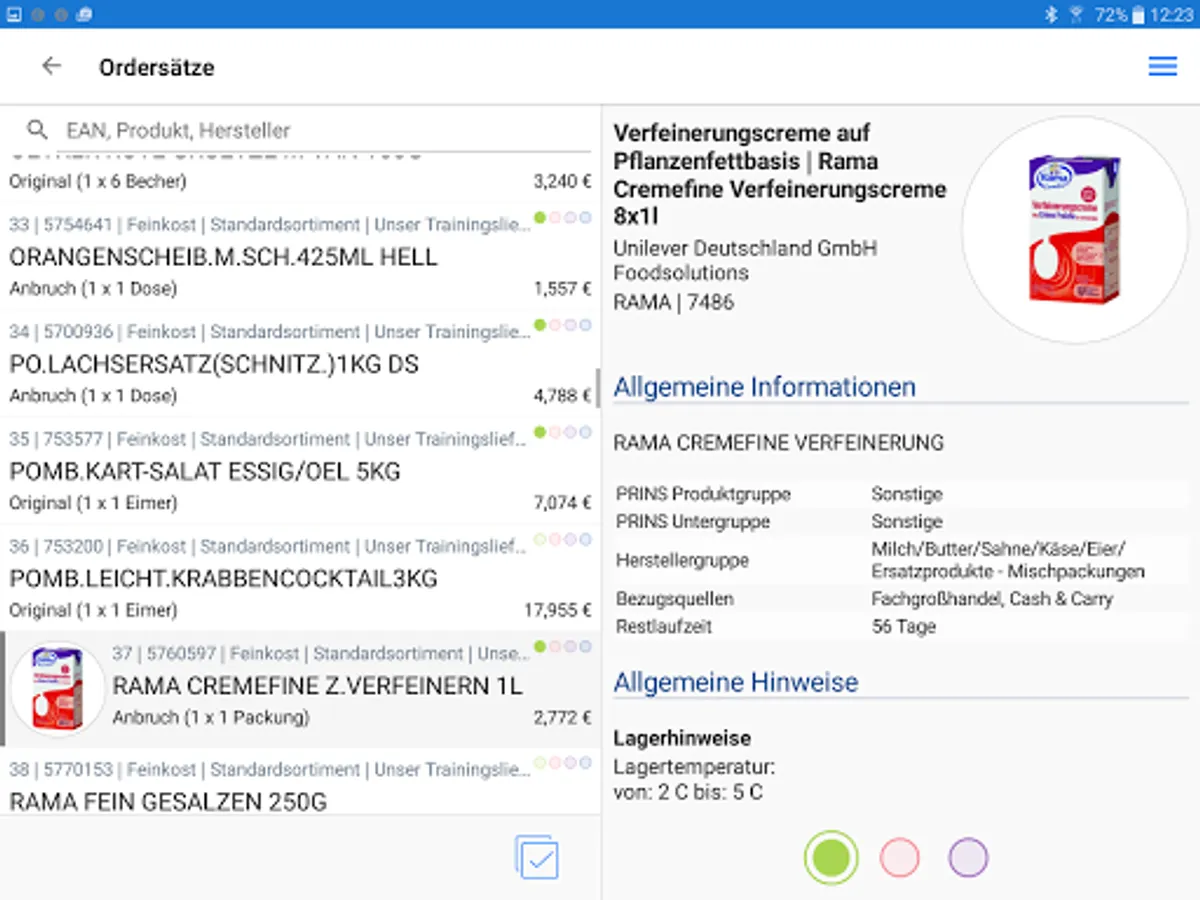Tap Original (1 x 6 Becher) entry
This screenshot has width=1200, height=900.
[x=98, y=181]
